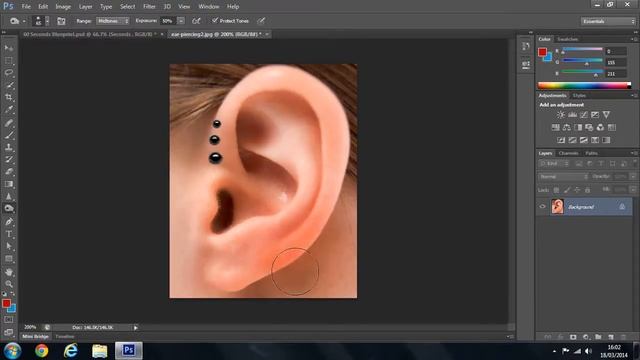Open the Range dropdown
640x360 pixels.
pos(113,21)
